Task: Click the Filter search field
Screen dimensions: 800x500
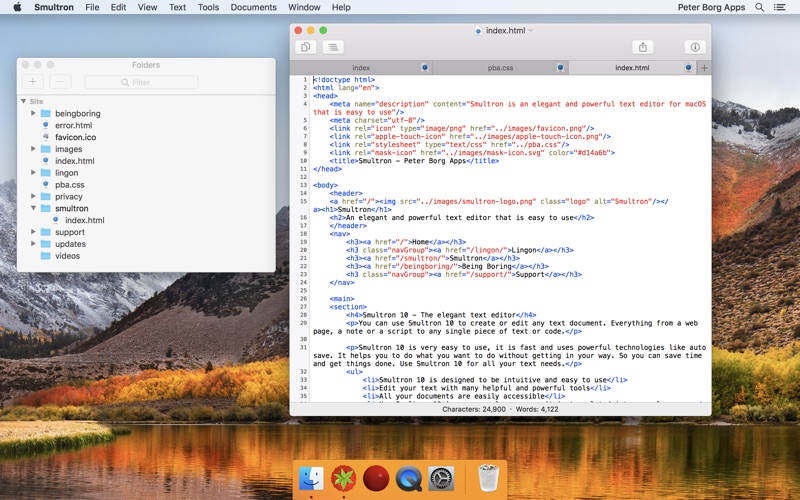Action: click(x=141, y=82)
